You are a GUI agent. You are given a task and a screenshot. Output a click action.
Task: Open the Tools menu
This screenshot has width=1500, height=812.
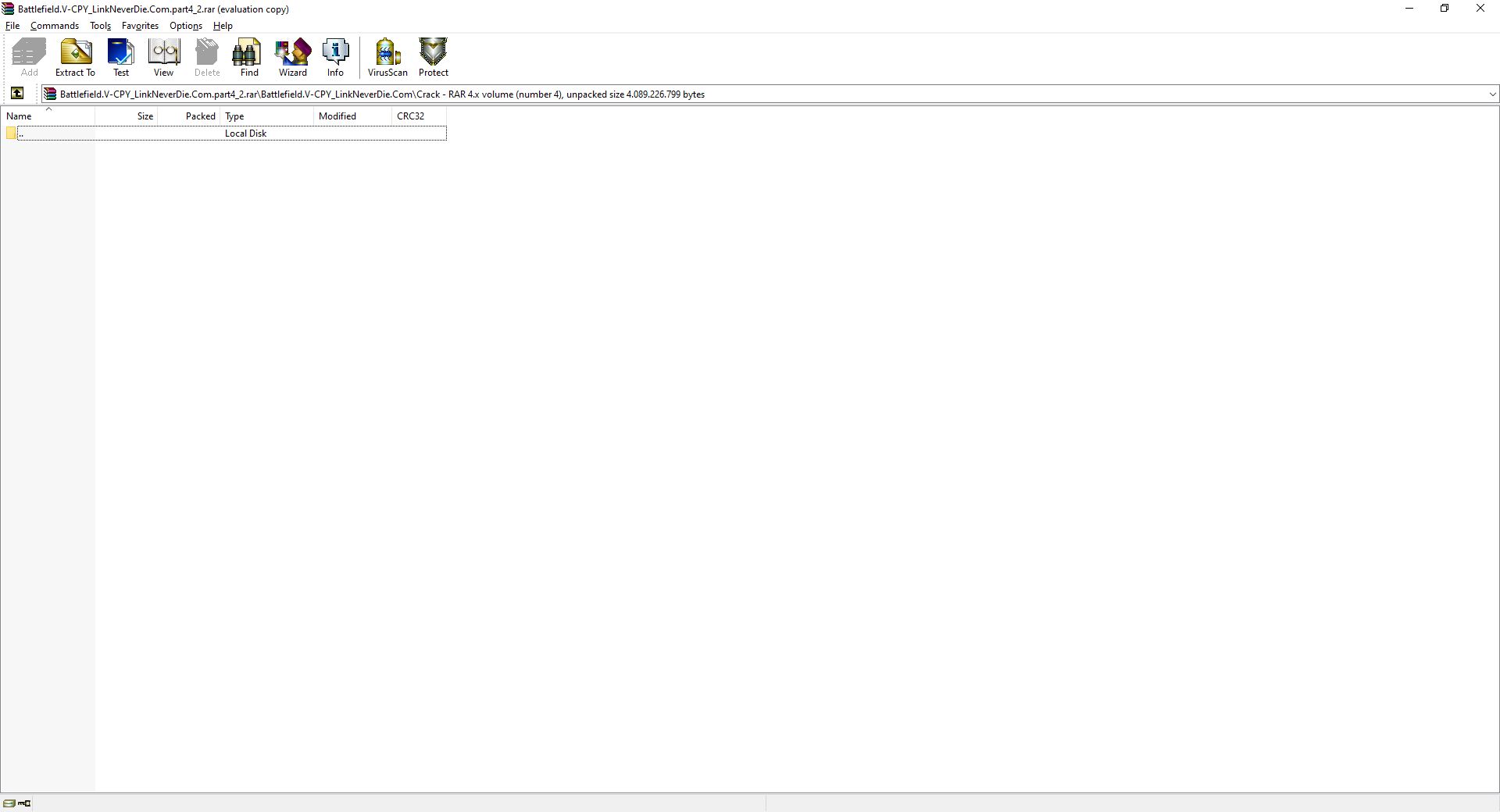[x=100, y=26]
